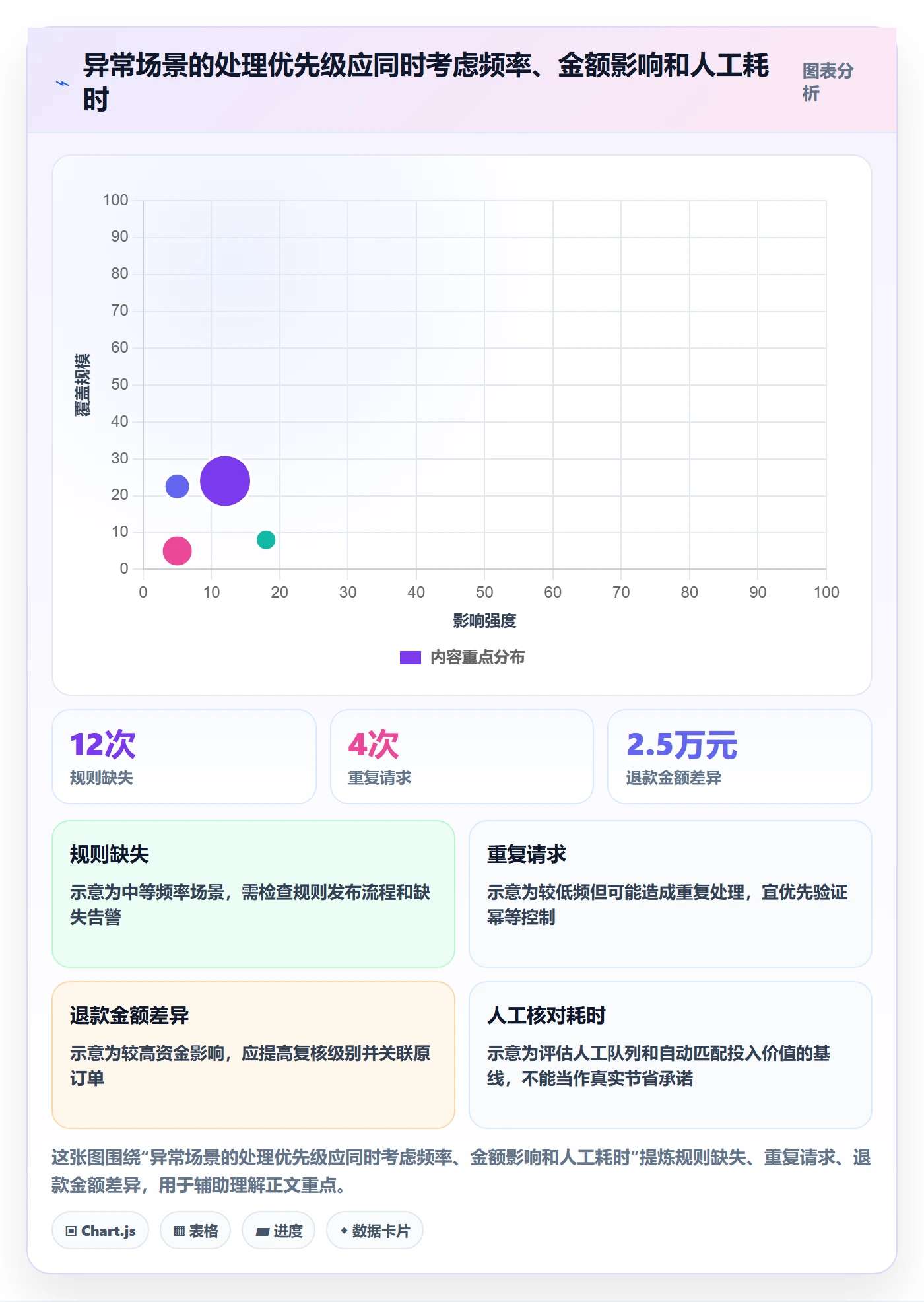This screenshot has height=1302, width=924.
Task: Click the Chart.js tag
Action: click(x=100, y=1231)
